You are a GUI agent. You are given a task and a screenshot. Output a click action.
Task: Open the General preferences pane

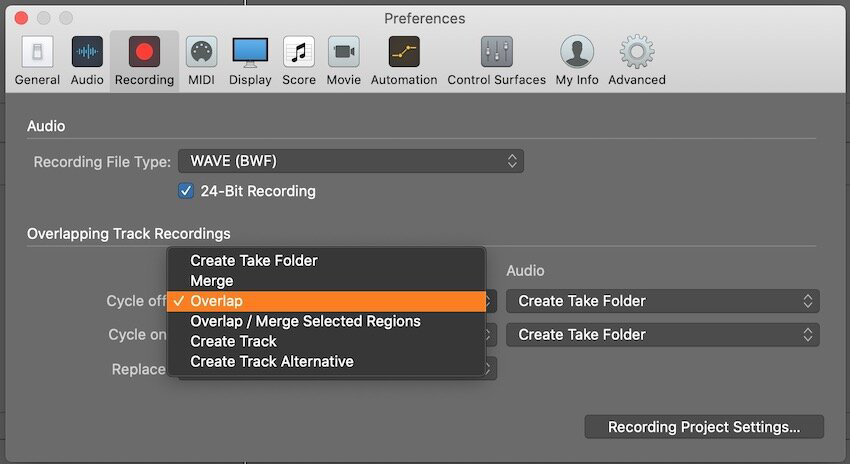(37, 61)
